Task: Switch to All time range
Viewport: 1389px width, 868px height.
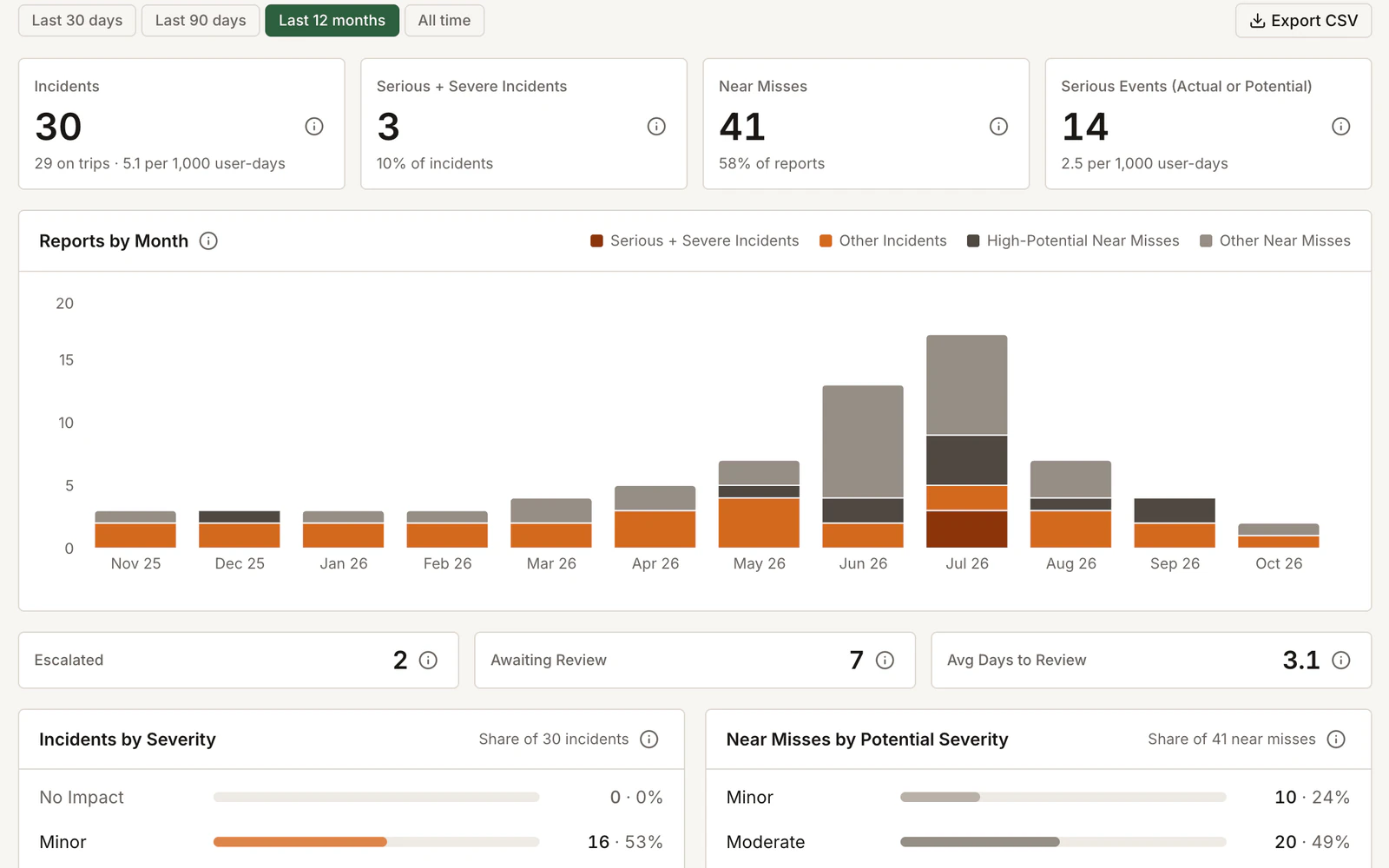Action: point(444,21)
